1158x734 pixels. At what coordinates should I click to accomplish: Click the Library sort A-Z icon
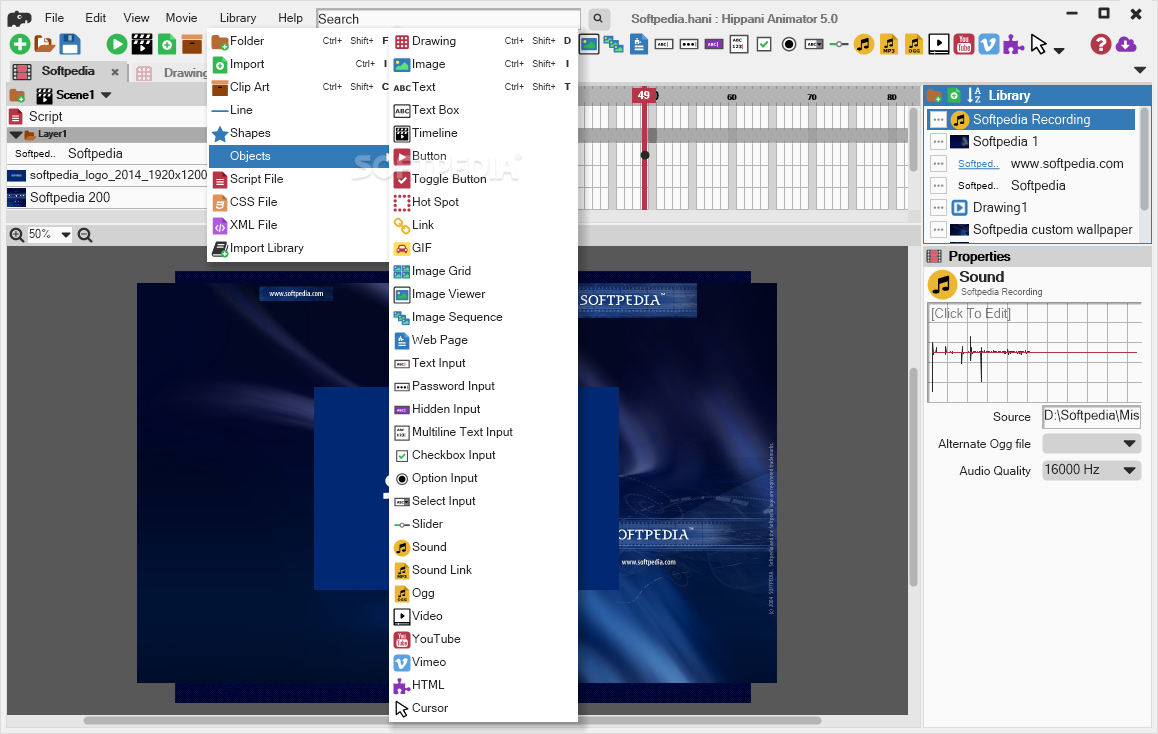click(973, 95)
